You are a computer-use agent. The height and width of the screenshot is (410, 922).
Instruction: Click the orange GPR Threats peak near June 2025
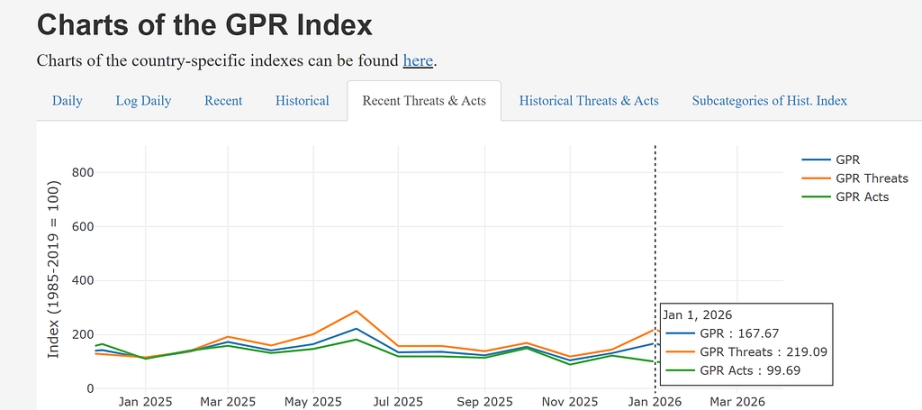click(x=356, y=311)
